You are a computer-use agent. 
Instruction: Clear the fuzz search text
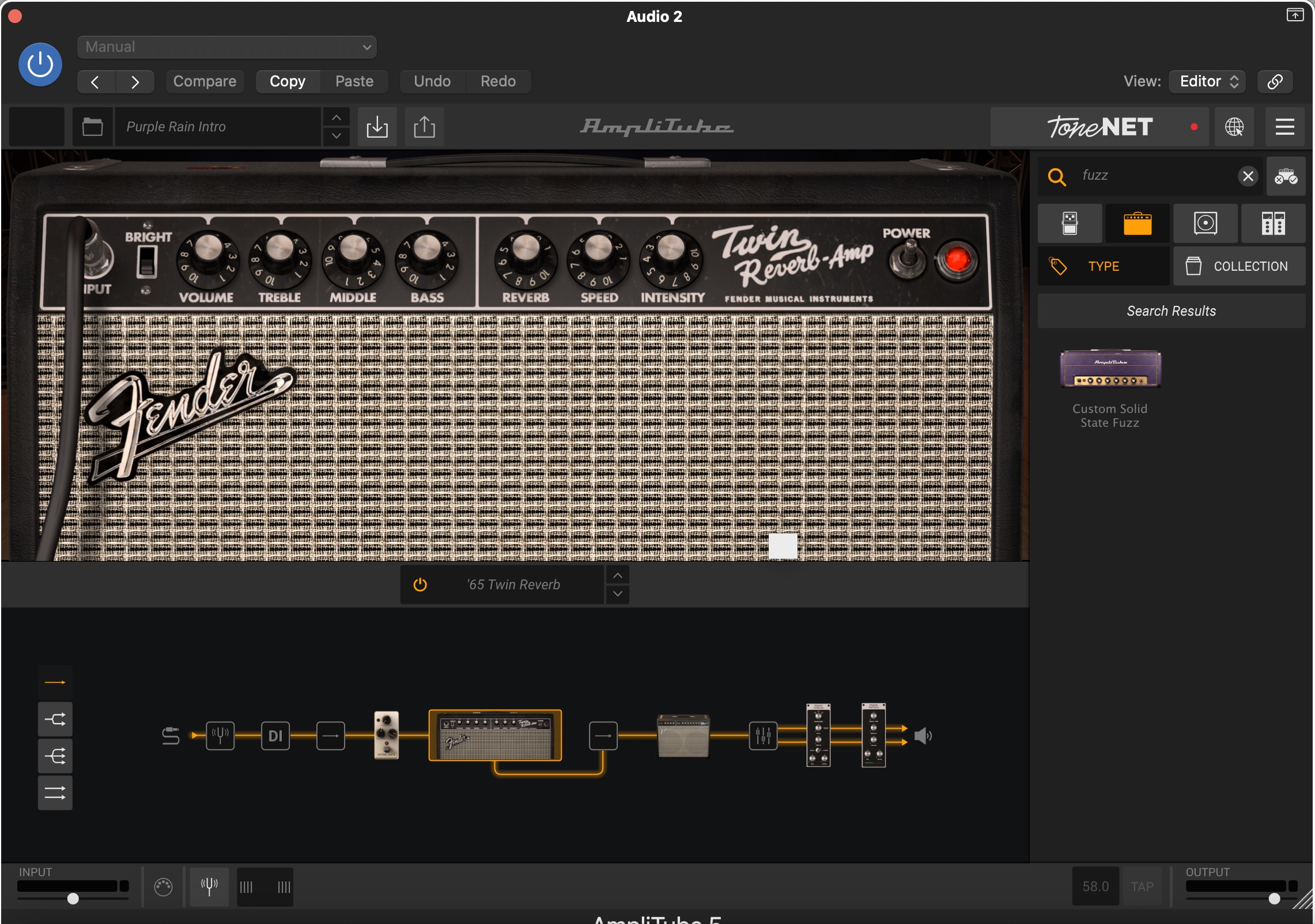[x=1248, y=176]
